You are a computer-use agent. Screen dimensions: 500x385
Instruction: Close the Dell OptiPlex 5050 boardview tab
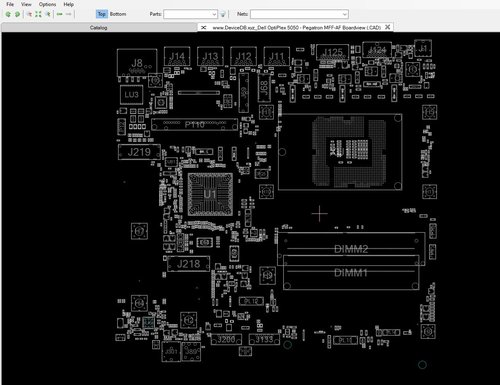tap(388, 27)
